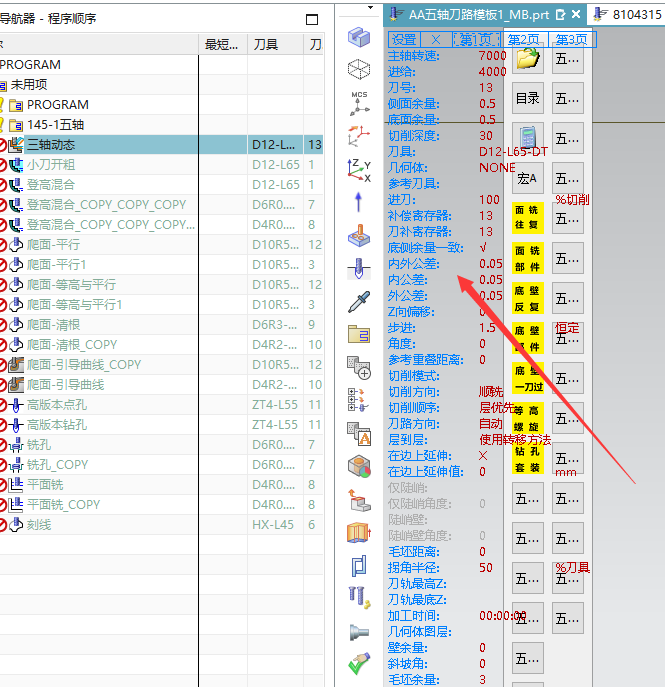Click the yellow 等高螺旋 button
The image size is (665, 687).
528,418
